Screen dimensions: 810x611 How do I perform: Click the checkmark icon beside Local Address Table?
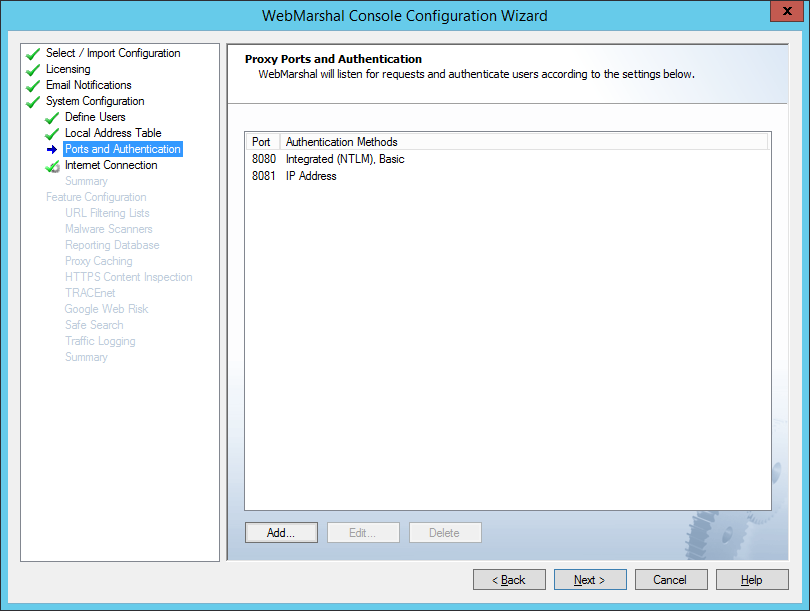click(x=52, y=134)
